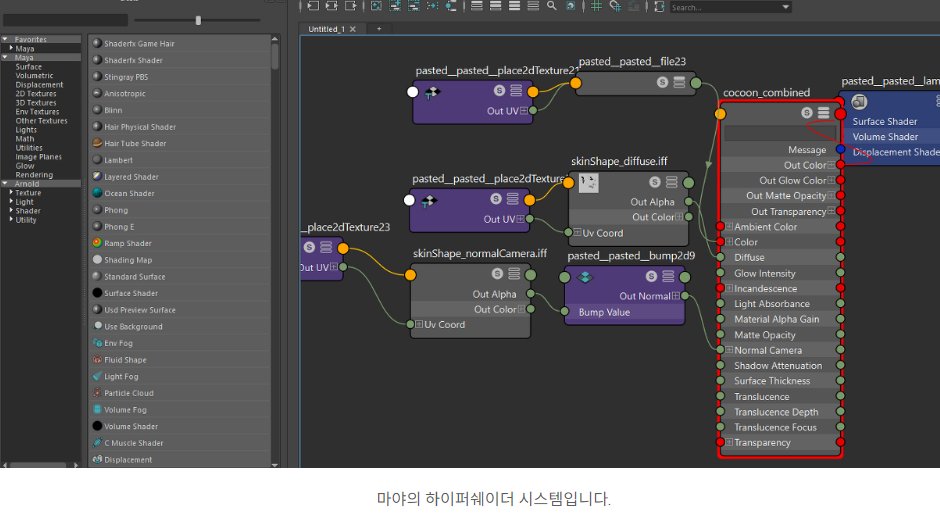Select 2D Textures category
Screen dimensions: 940x517
[x=36, y=94]
